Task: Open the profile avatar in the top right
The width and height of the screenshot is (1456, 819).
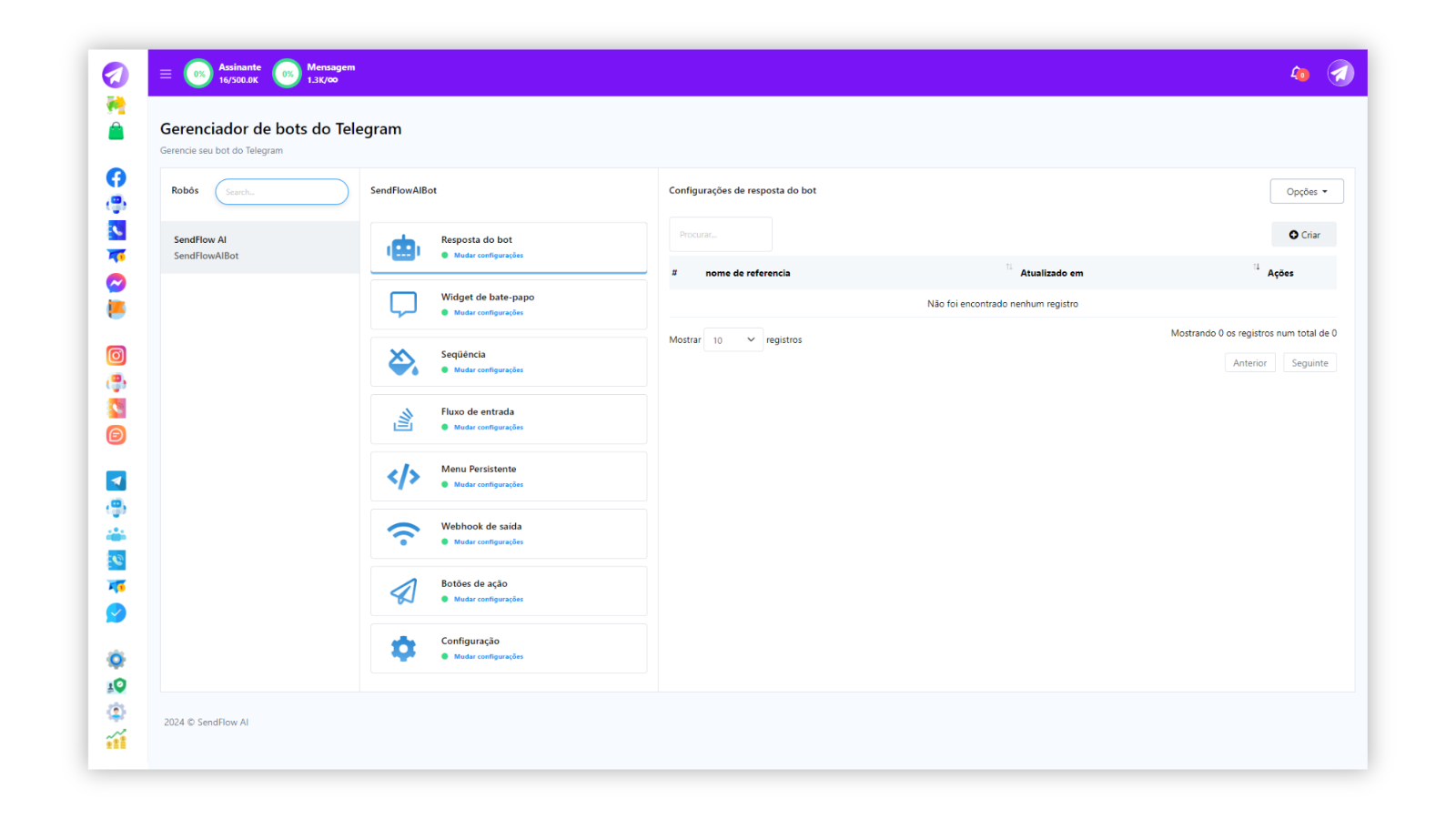Action: 1340,73
